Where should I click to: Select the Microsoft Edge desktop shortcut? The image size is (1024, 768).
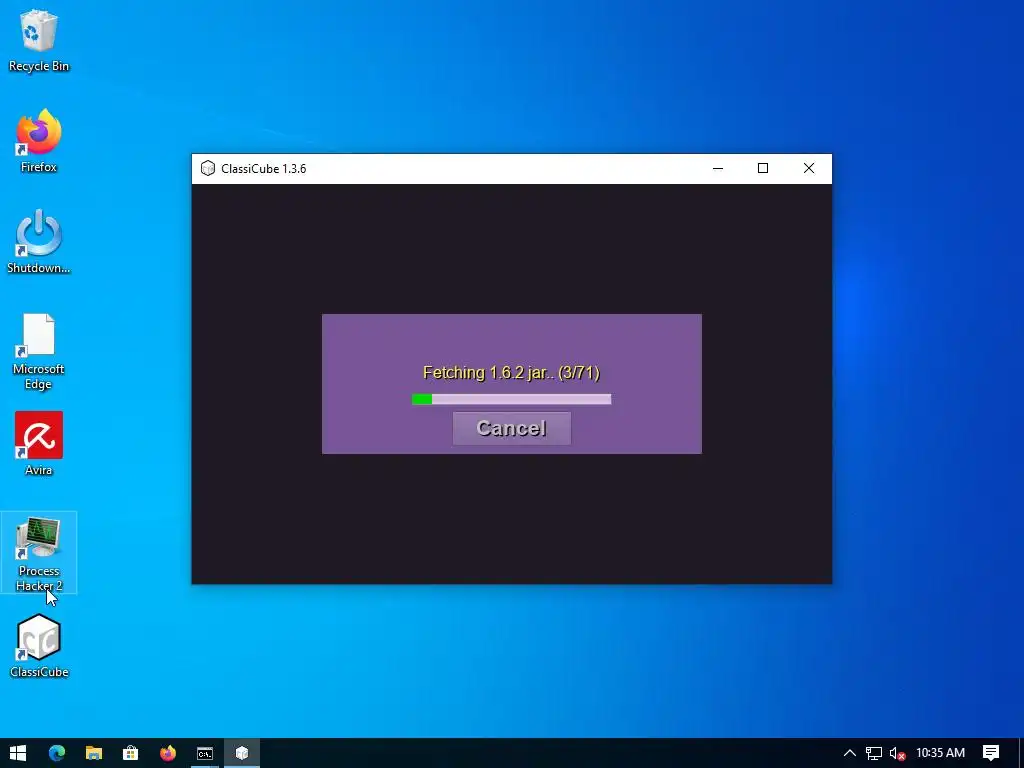coord(39,351)
